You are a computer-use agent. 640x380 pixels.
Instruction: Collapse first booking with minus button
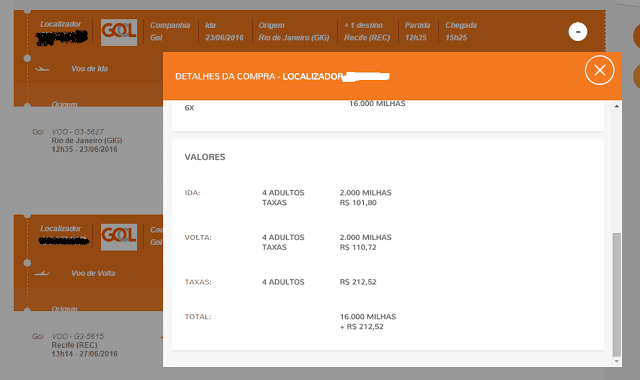(578, 32)
